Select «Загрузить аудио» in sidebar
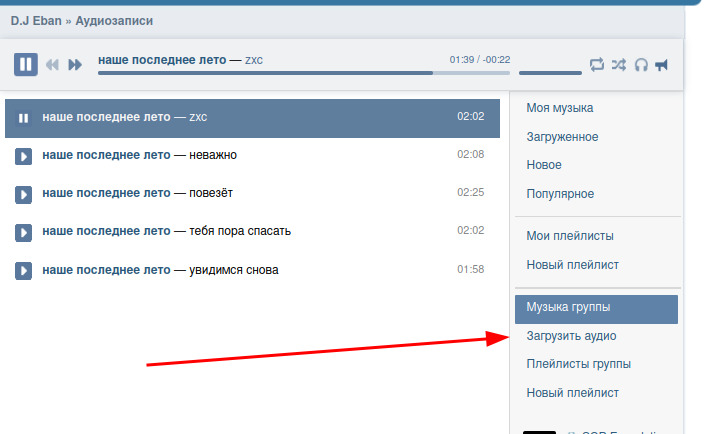The image size is (711, 434). coord(571,336)
